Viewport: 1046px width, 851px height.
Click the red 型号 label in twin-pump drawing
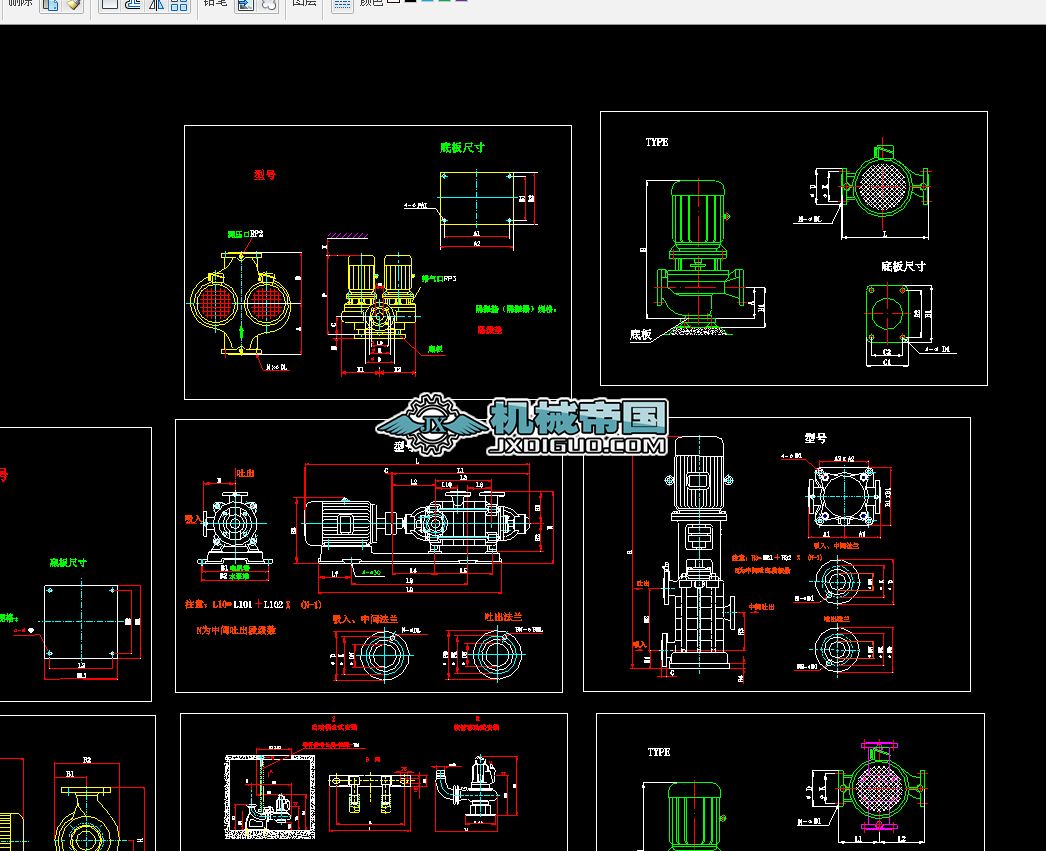click(264, 175)
